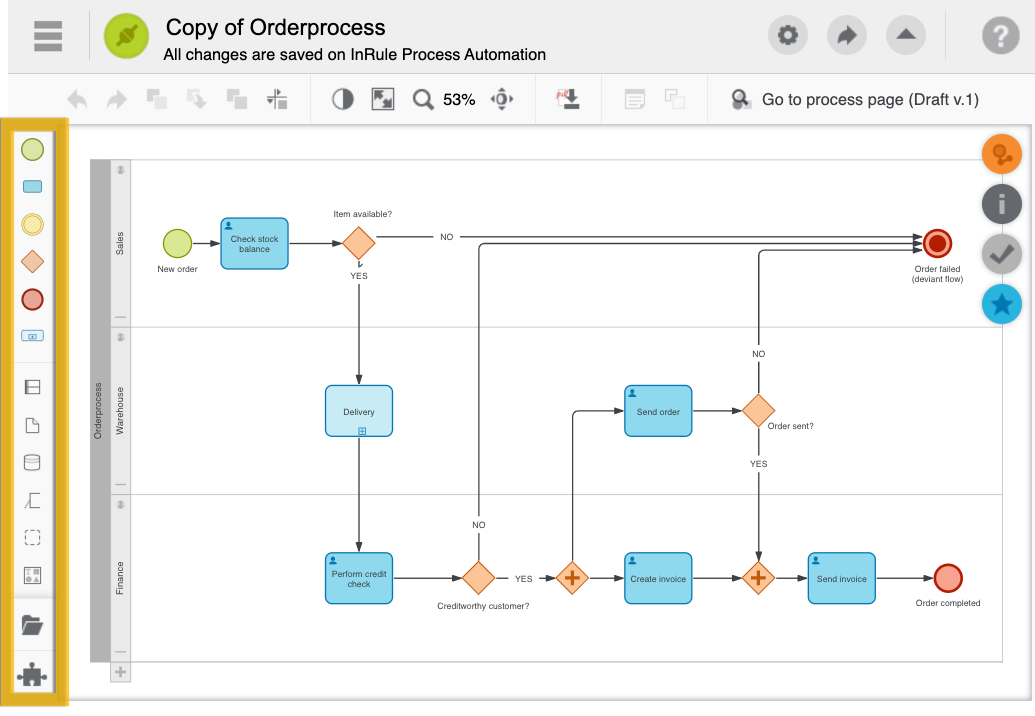1035x716 pixels.
Task: Open the puzzle piece extensions panel
Action: coord(32,677)
